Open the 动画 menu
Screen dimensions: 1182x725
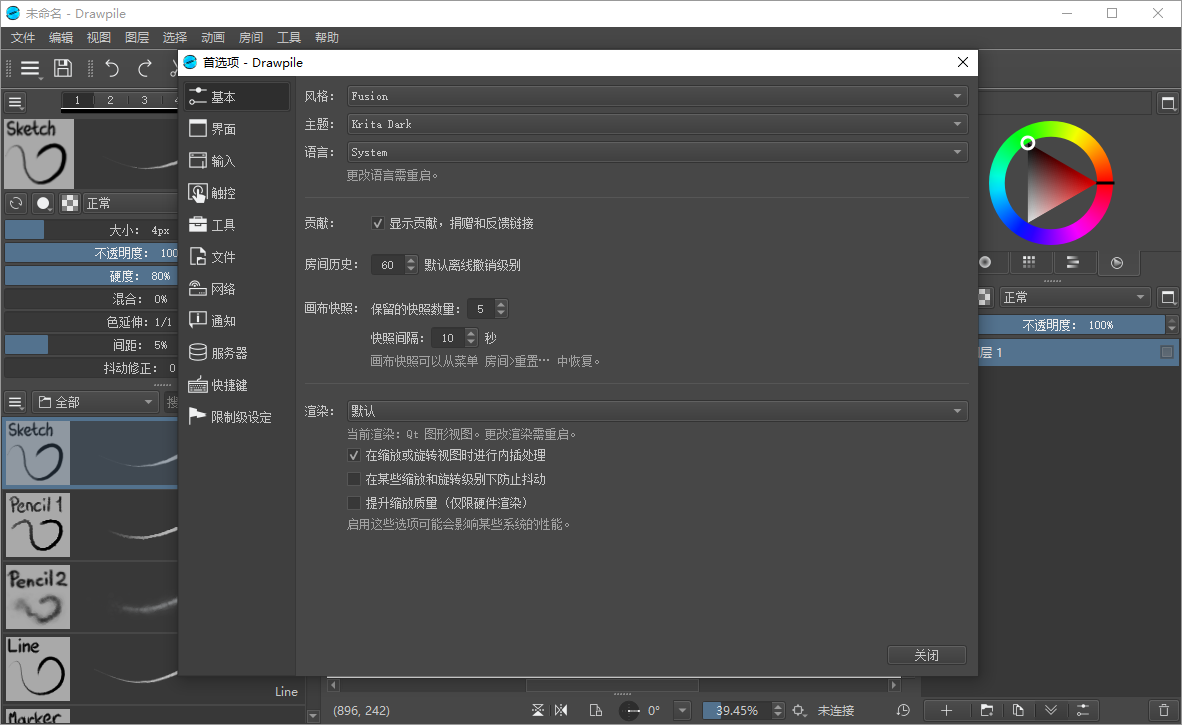pyautogui.click(x=213, y=38)
